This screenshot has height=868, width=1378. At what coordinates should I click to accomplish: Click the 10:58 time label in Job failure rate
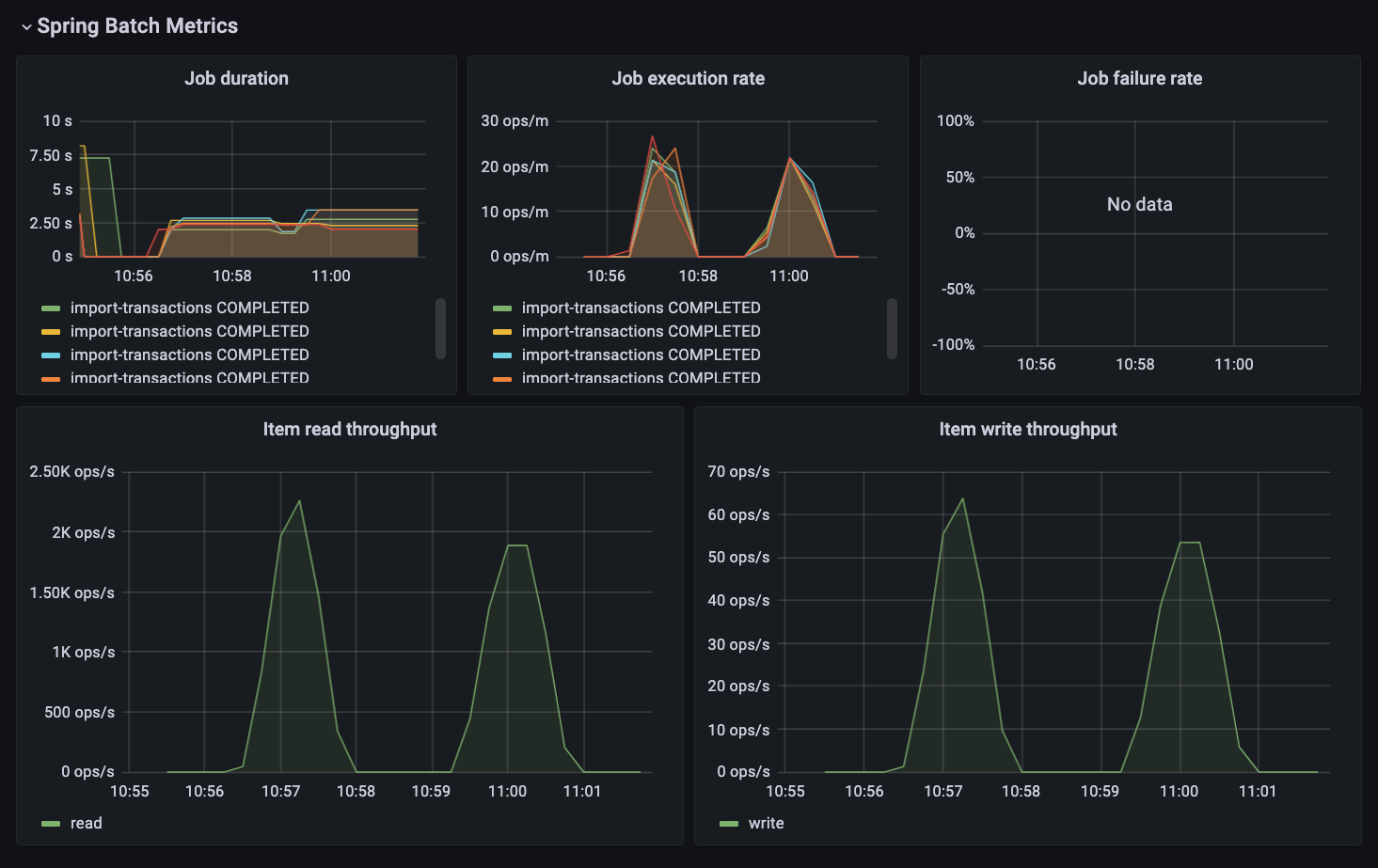coord(1134,364)
